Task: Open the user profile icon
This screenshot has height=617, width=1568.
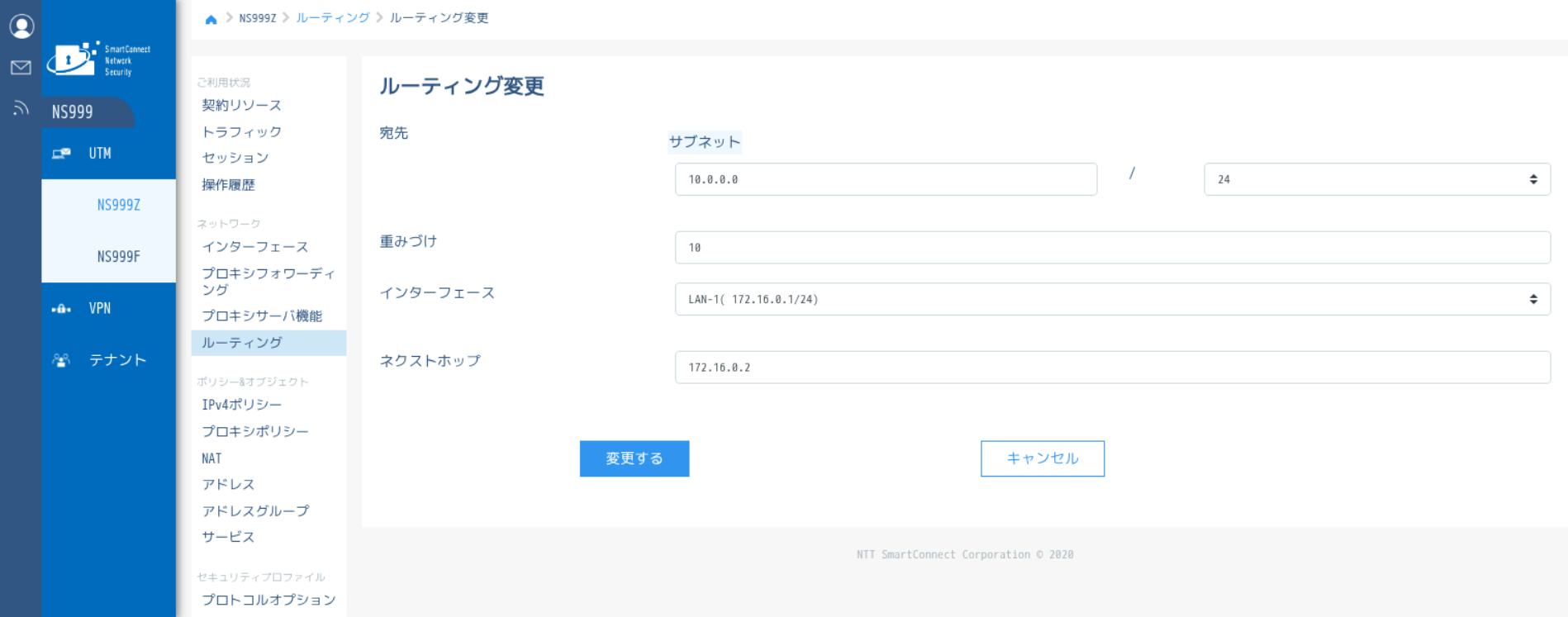Action: click(21, 26)
